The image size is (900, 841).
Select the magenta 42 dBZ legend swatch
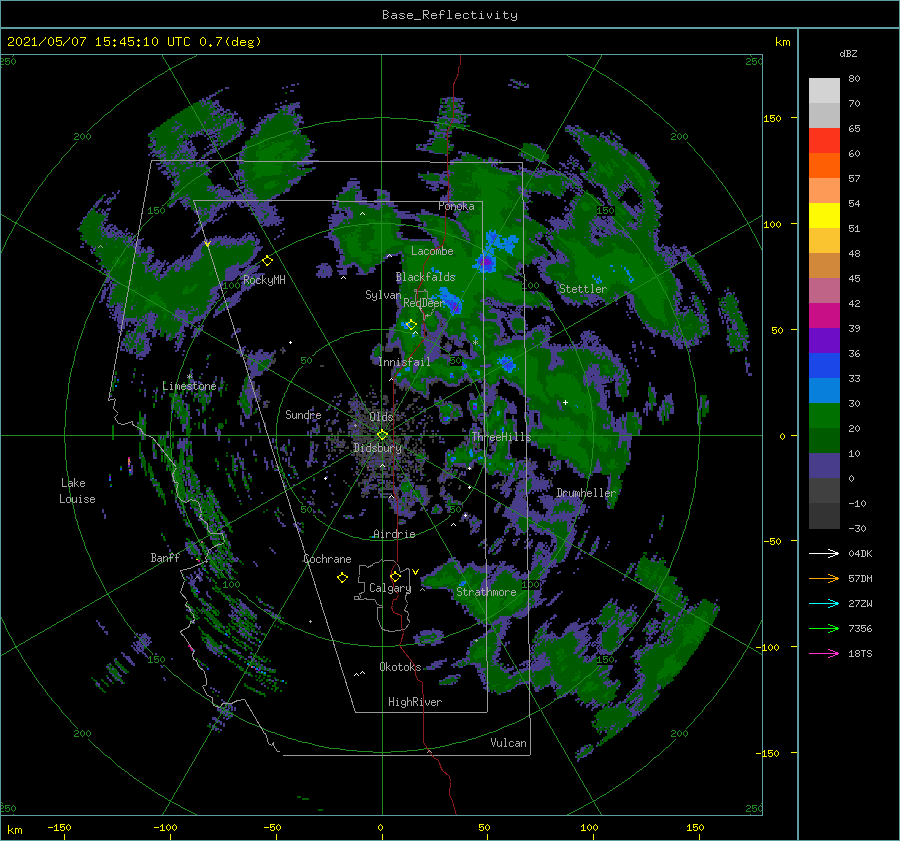[824, 315]
